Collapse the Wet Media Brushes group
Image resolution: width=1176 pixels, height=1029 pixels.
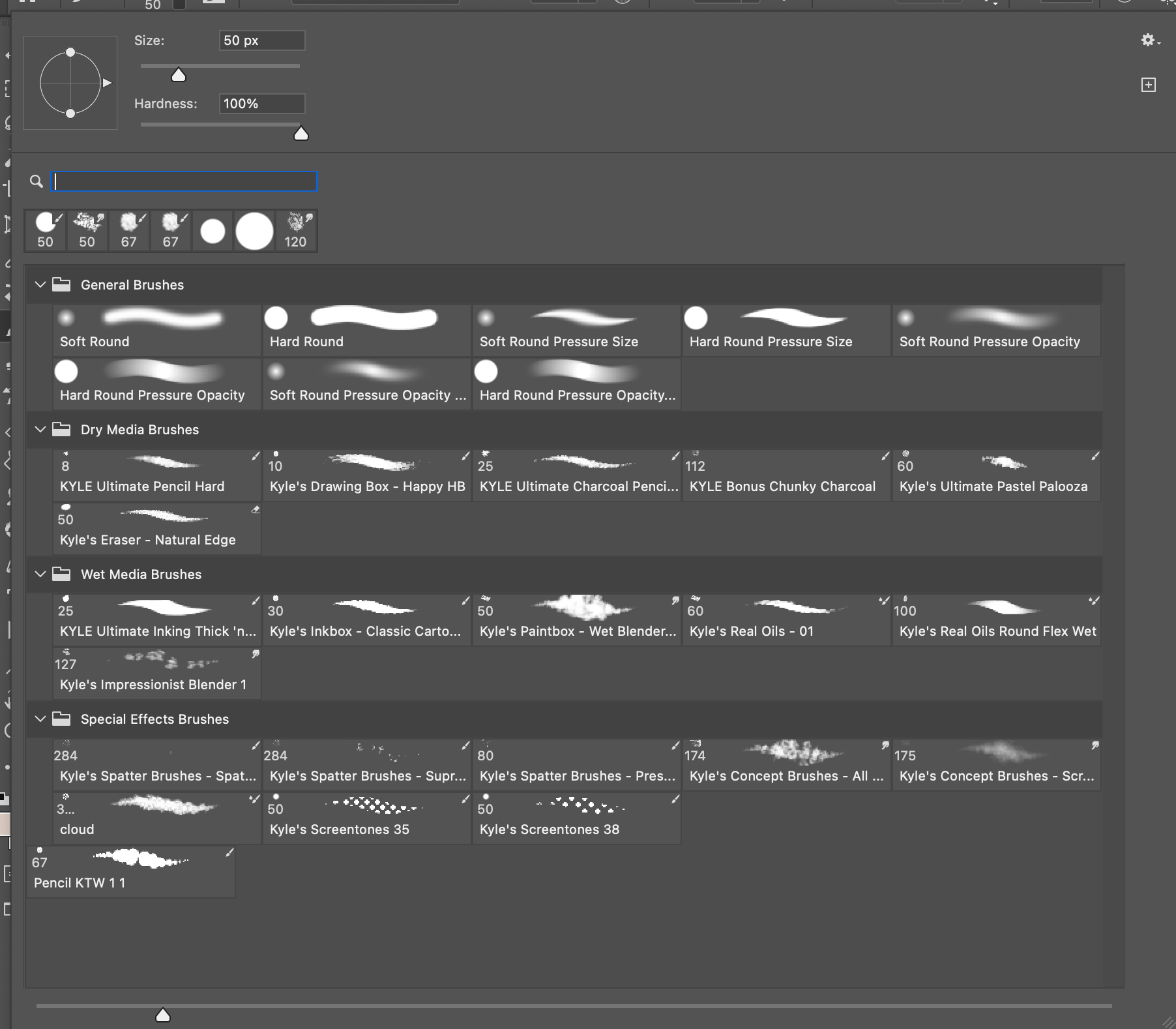(x=40, y=574)
